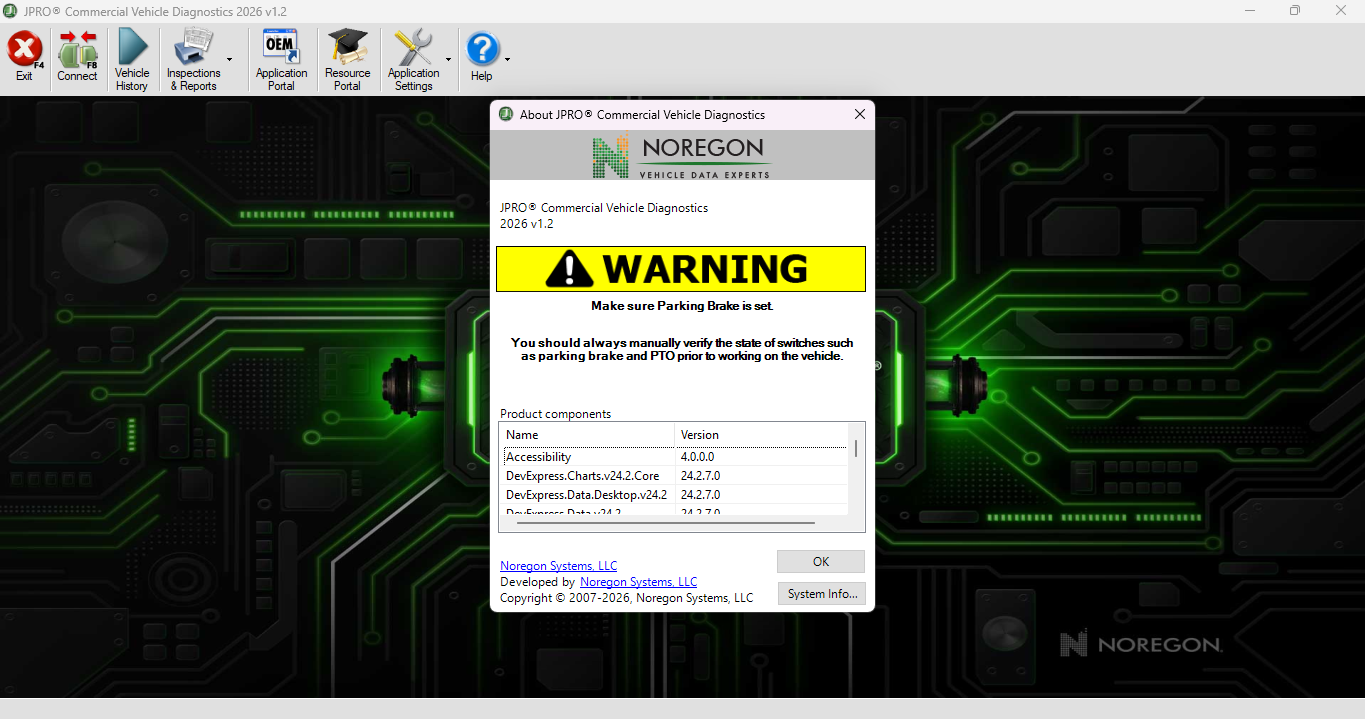Sort components by the Name column header
1365x719 pixels.
587,435
